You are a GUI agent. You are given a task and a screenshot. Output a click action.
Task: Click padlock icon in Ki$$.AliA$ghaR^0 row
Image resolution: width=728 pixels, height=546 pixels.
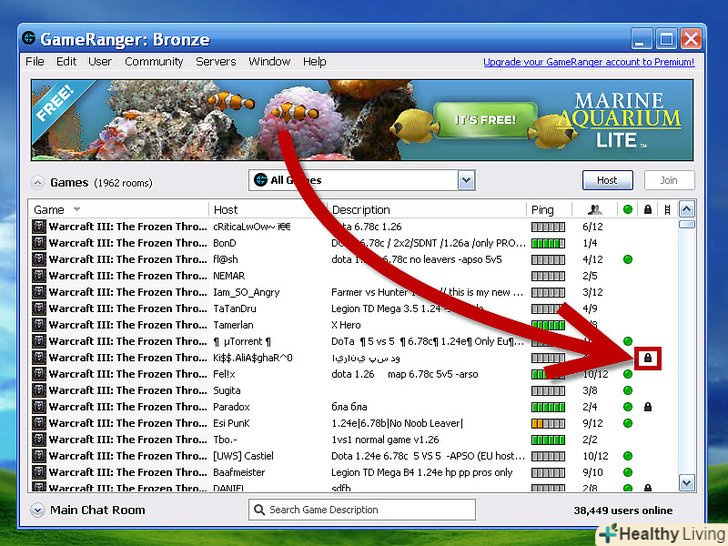tap(648, 358)
